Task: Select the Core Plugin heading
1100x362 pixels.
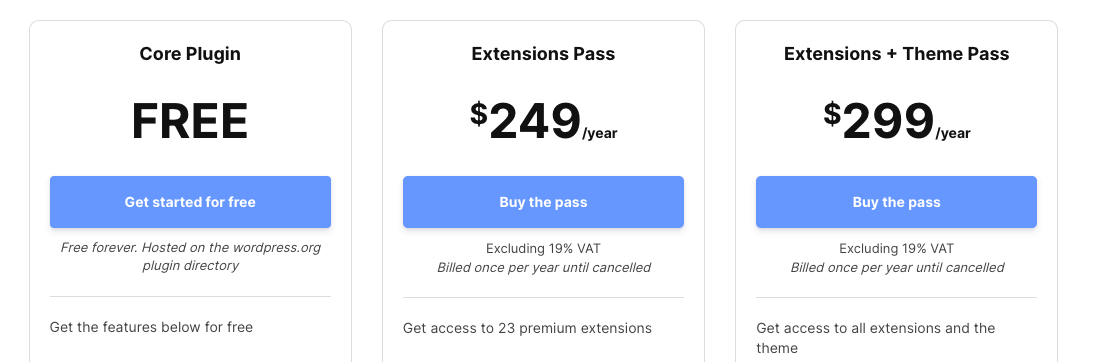Action: tap(190, 54)
